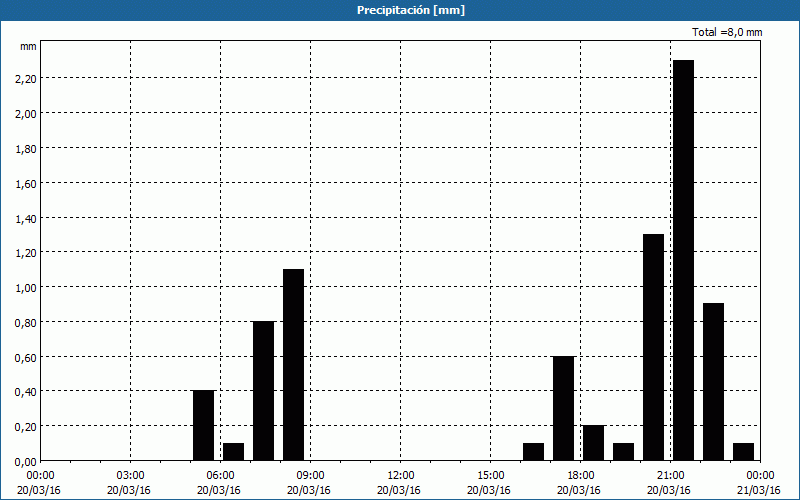The height and width of the screenshot is (500, 800).
Task: Click the 0,20 y-axis label
Action: click(x=26, y=427)
